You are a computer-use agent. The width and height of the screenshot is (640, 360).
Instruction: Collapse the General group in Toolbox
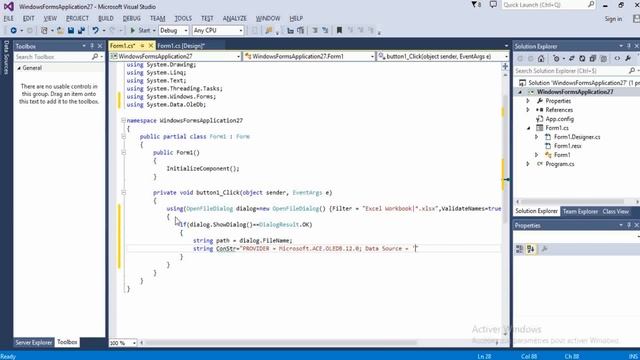(x=19, y=68)
